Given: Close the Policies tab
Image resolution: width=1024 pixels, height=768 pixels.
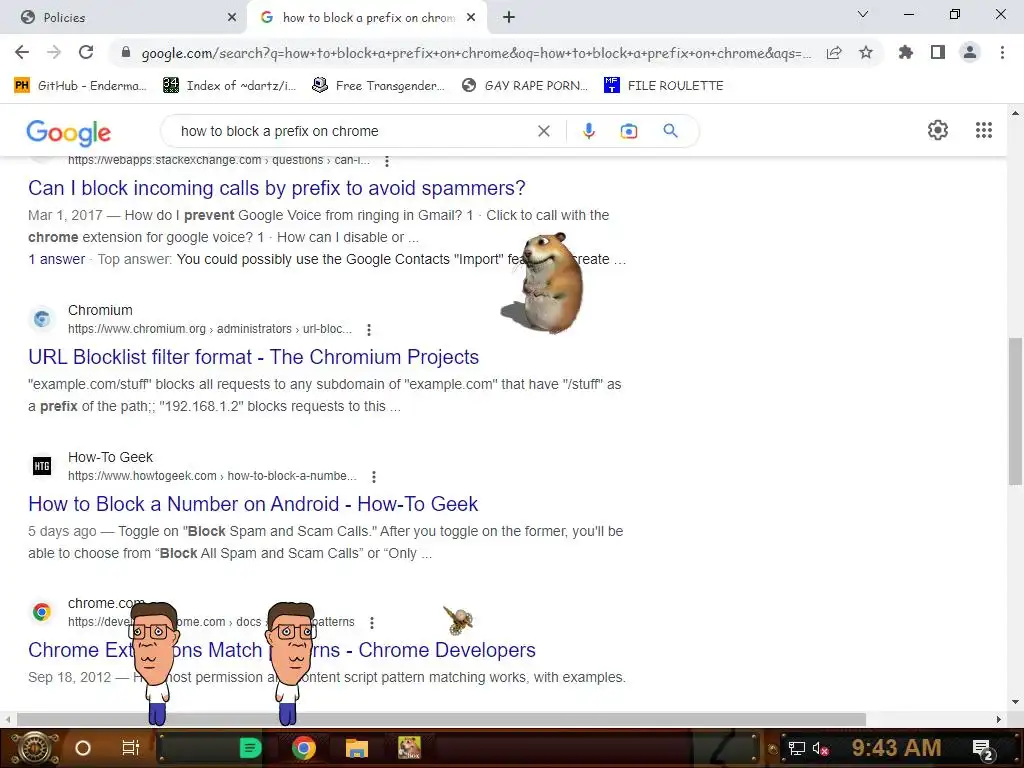Looking at the screenshot, I should [232, 18].
